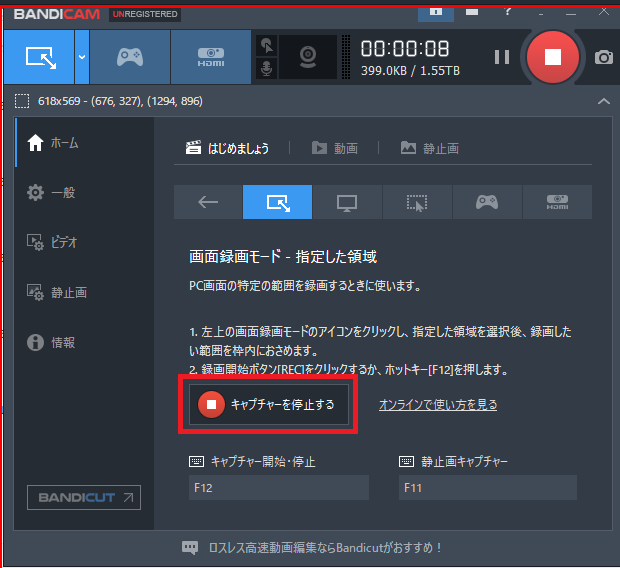Viewport: 620px width, 568px height.
Task: Click the capture area text 618x569
Action: coord(120,101)
